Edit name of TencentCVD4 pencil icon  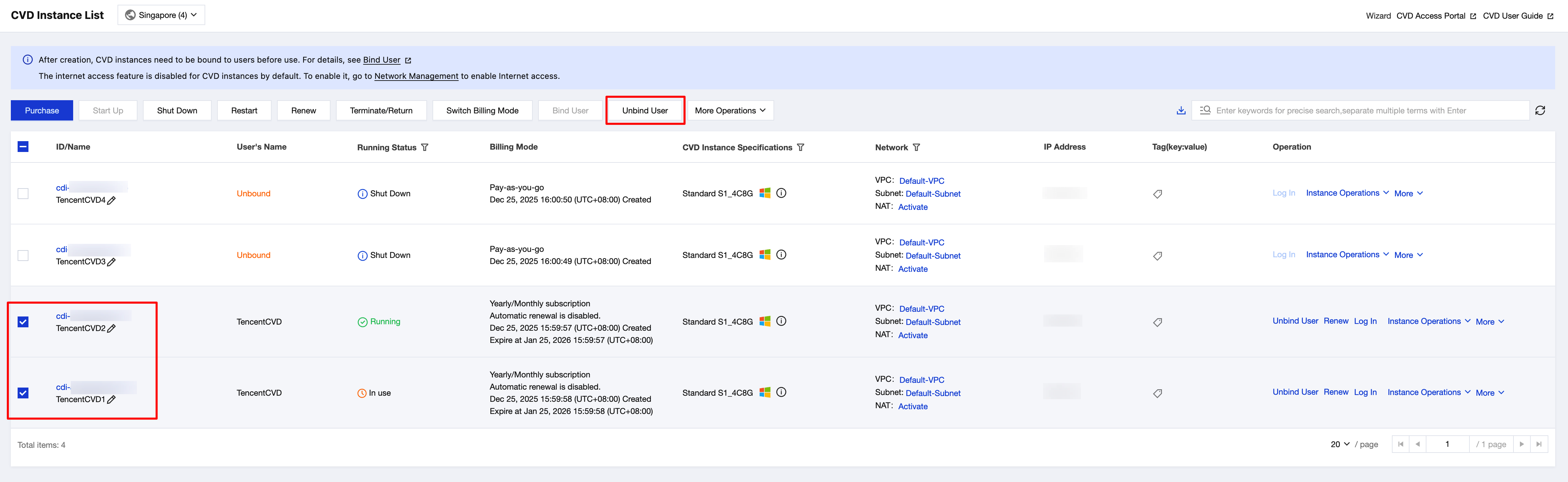[111, 200]
